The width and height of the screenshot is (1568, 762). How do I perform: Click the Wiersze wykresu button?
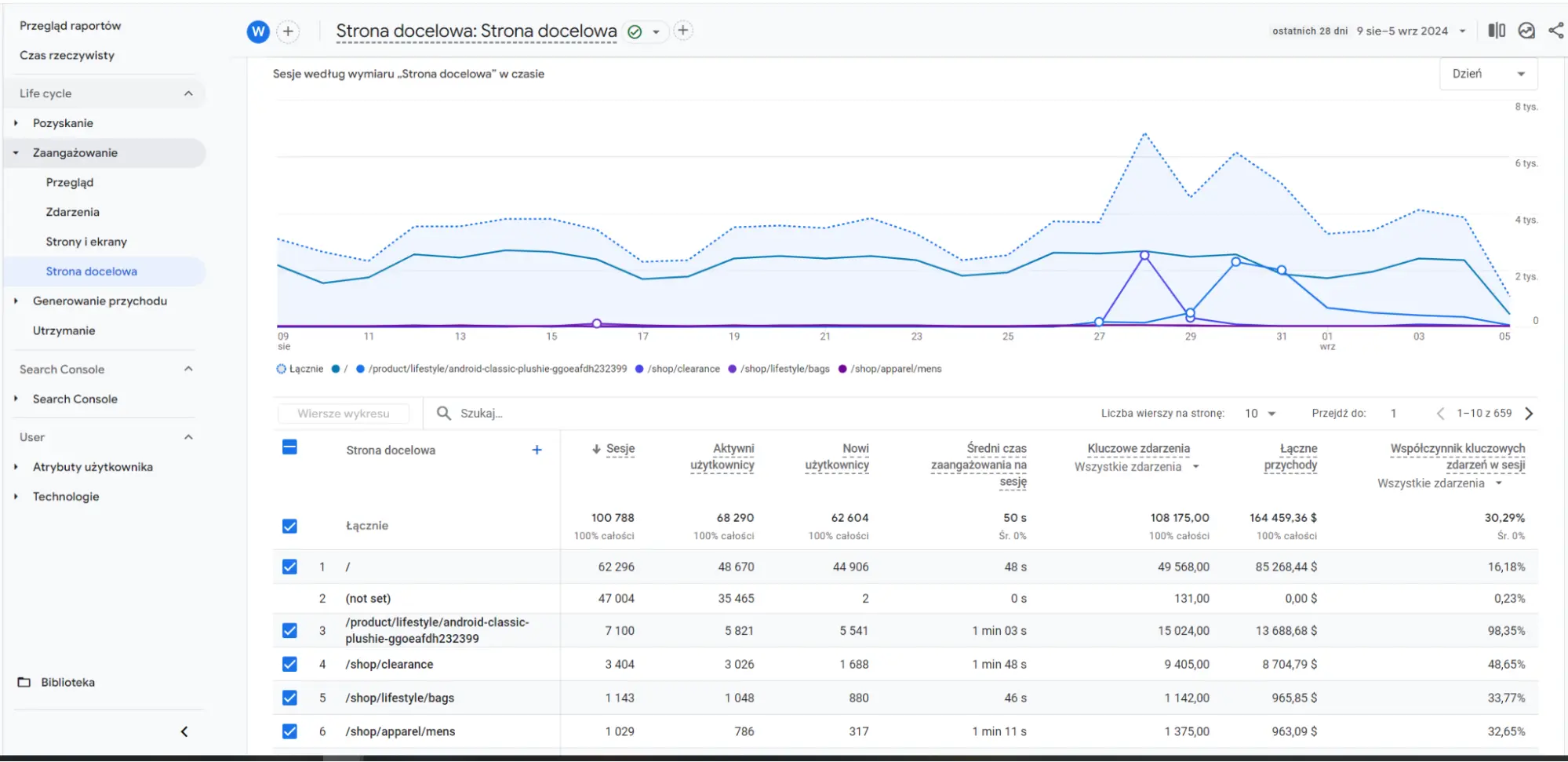tap(344, 414)
